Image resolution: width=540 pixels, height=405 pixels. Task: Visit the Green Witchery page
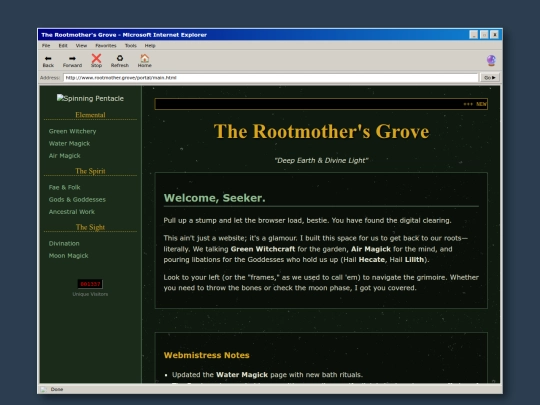[x=72, y=131]
